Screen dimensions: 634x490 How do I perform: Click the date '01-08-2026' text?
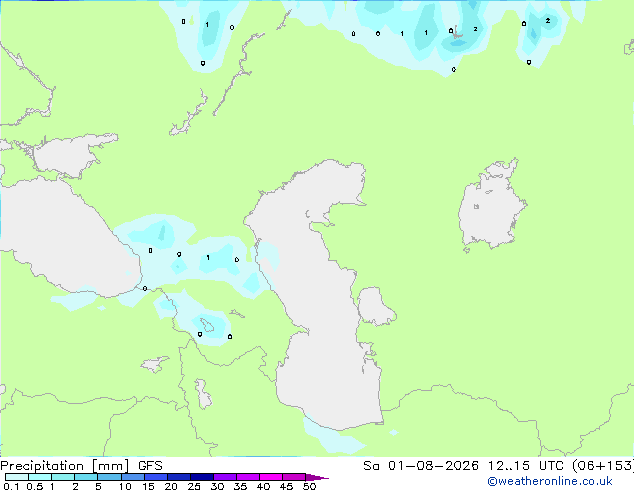(x=433, y=466)
